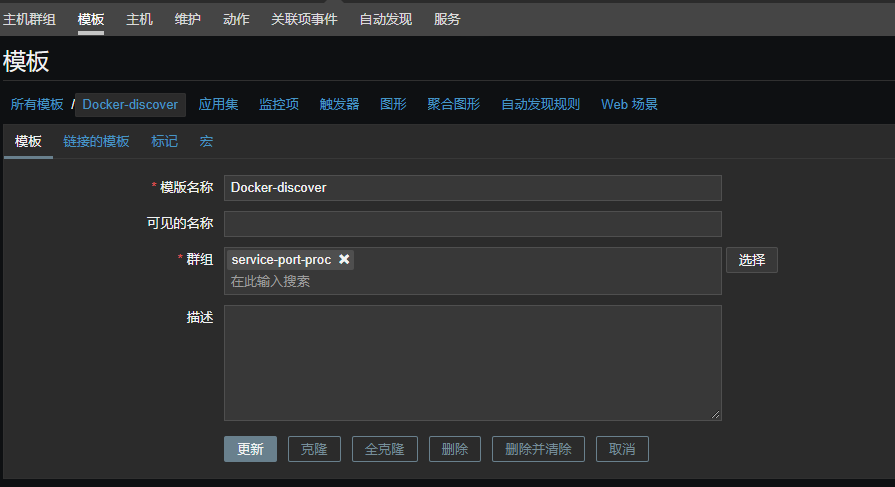
Task: Open the 触发器 link
Action: pyautogui.click(x=340, y=104)
